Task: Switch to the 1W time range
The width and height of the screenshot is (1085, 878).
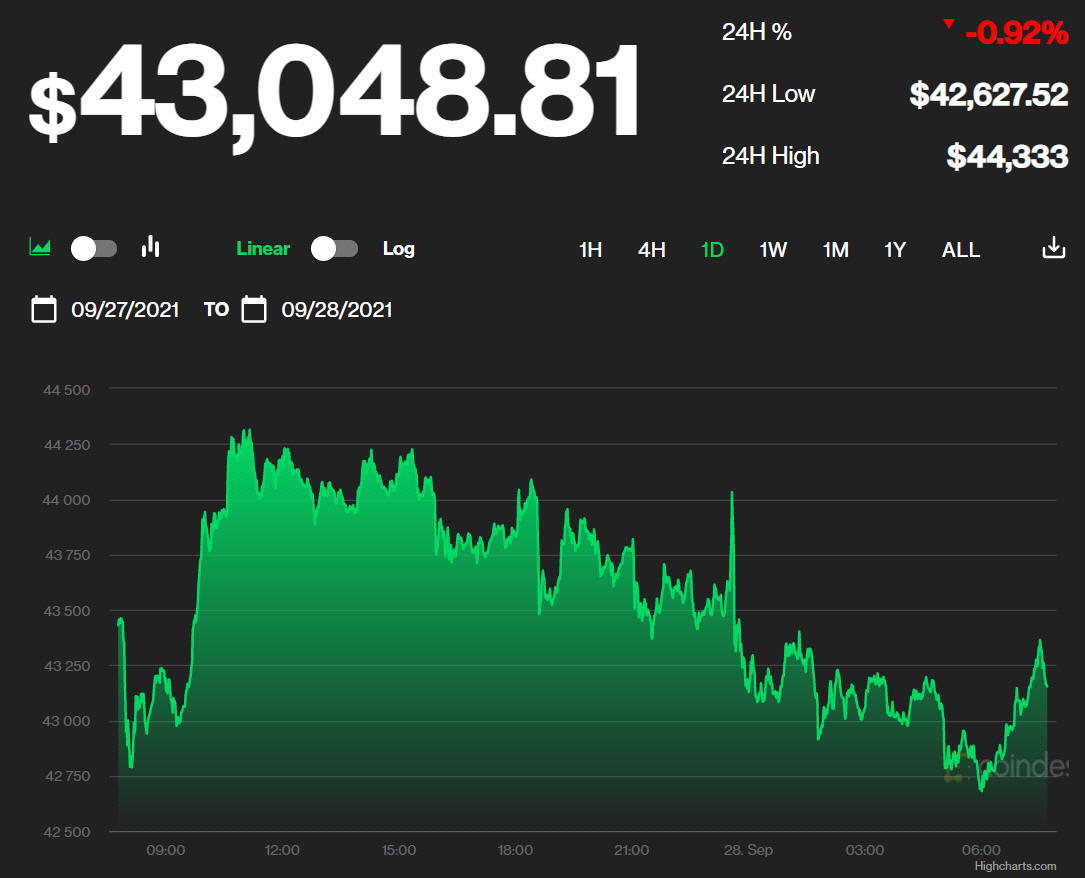Action: 773,250
